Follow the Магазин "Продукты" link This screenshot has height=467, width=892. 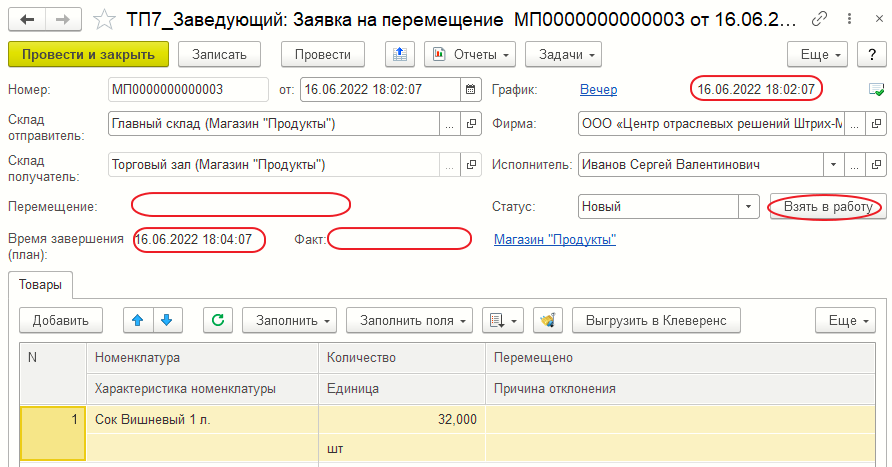[x=554, y=239]
